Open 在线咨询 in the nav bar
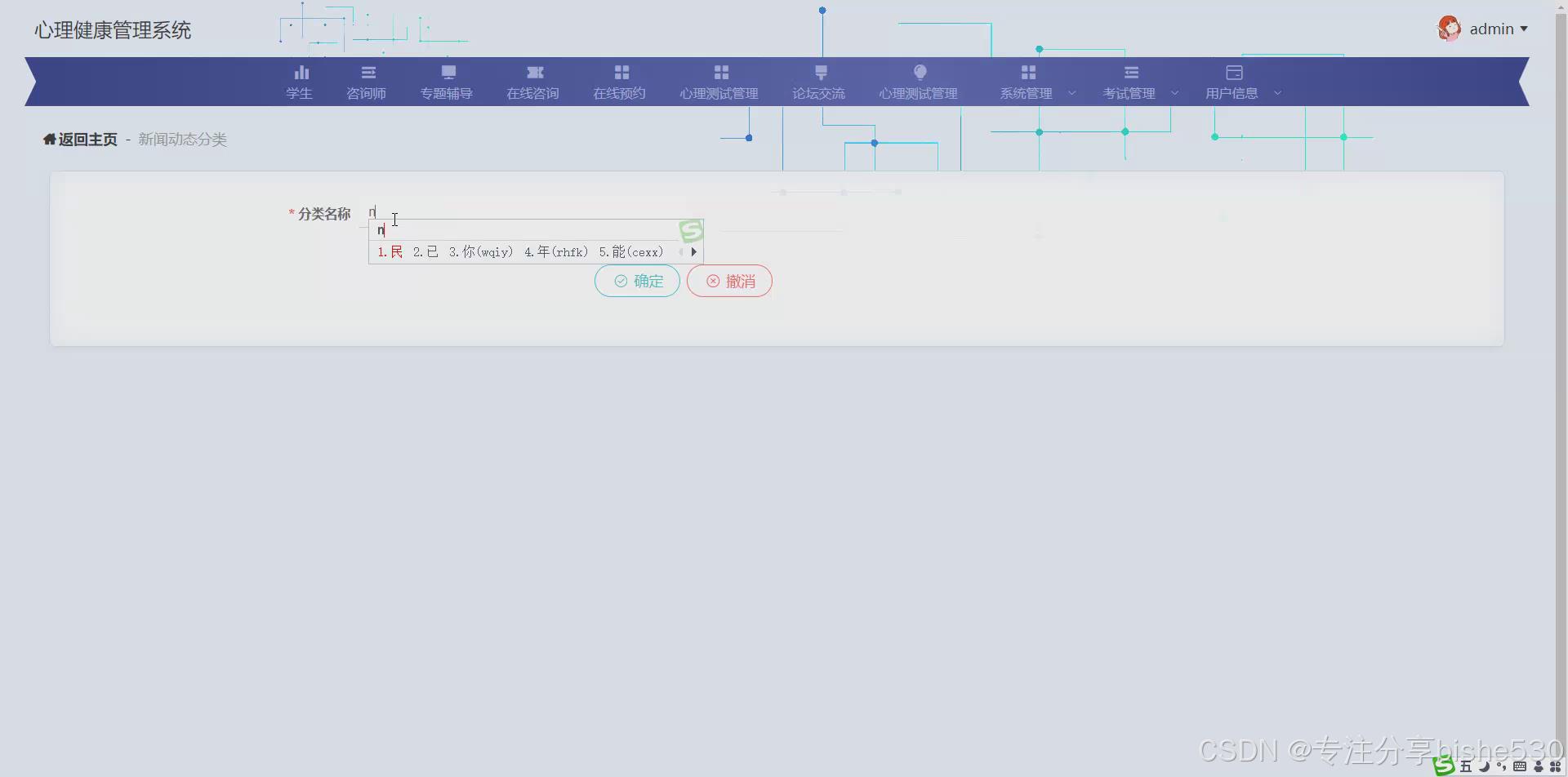The image size is (1568, 777). click(x=532, y=82)
